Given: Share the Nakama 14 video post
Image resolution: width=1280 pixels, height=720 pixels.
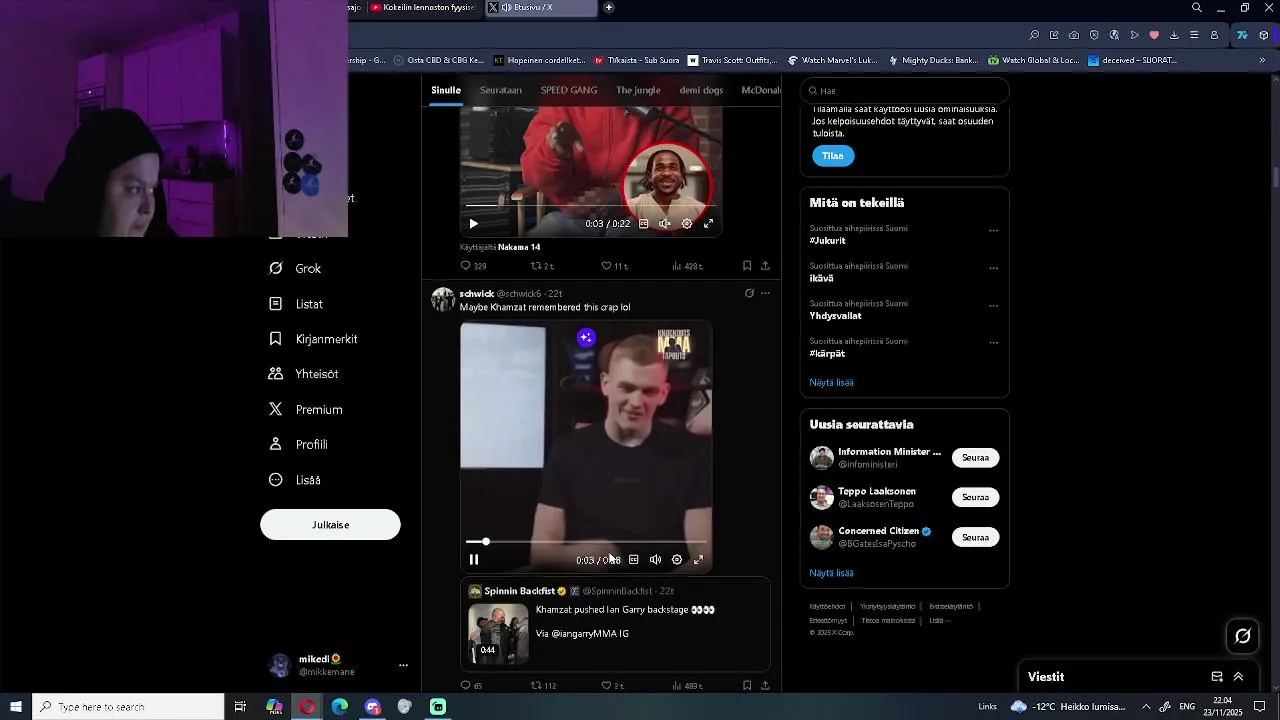Looking at the screenshot, I should 765,266.
